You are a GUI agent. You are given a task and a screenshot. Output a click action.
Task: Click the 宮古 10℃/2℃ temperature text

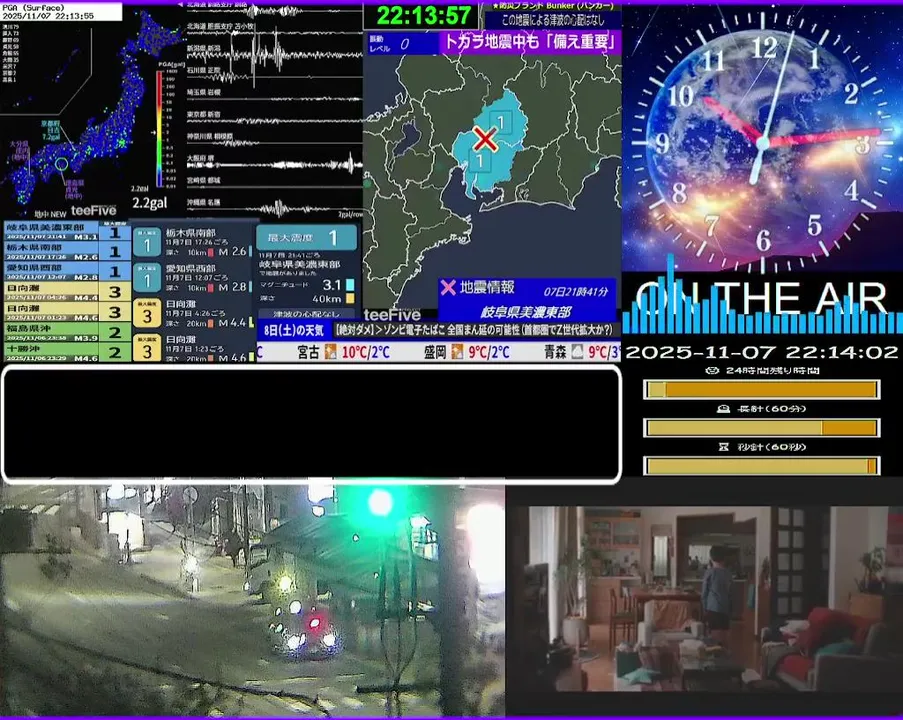pos(366,352)
